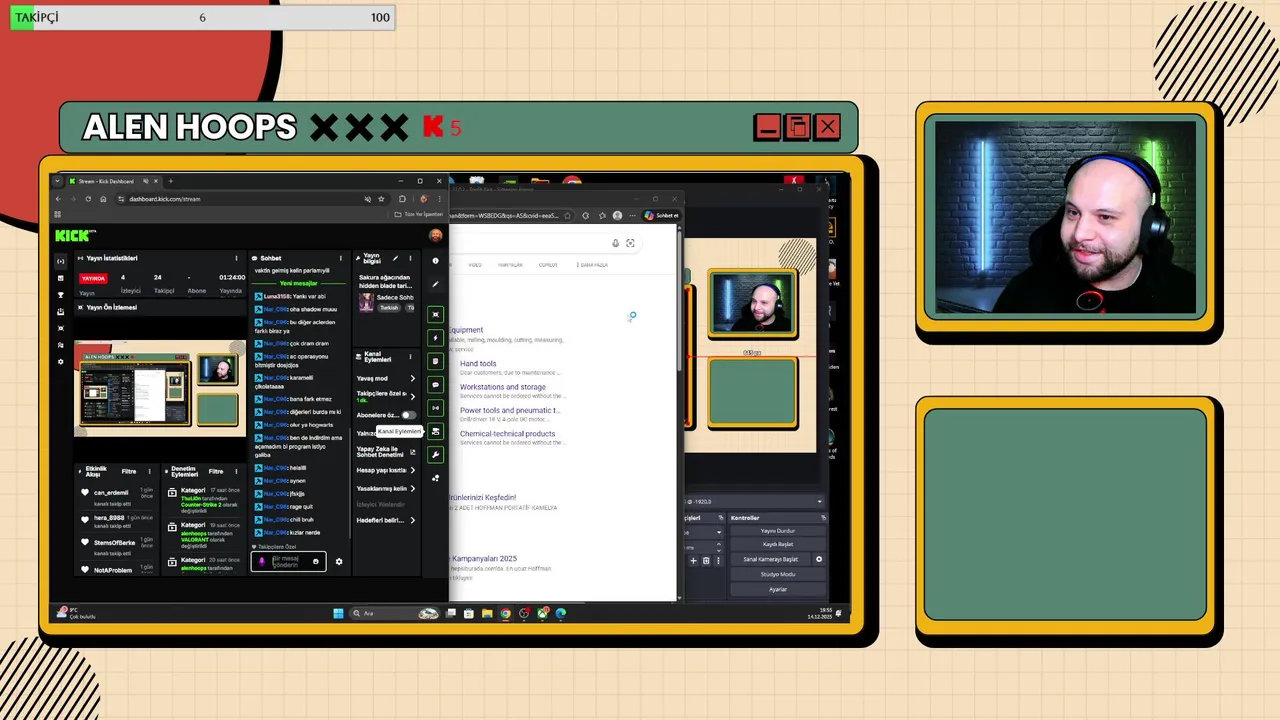
Task: Toggle the wrench widget icon
Action: tap(435, 455)
